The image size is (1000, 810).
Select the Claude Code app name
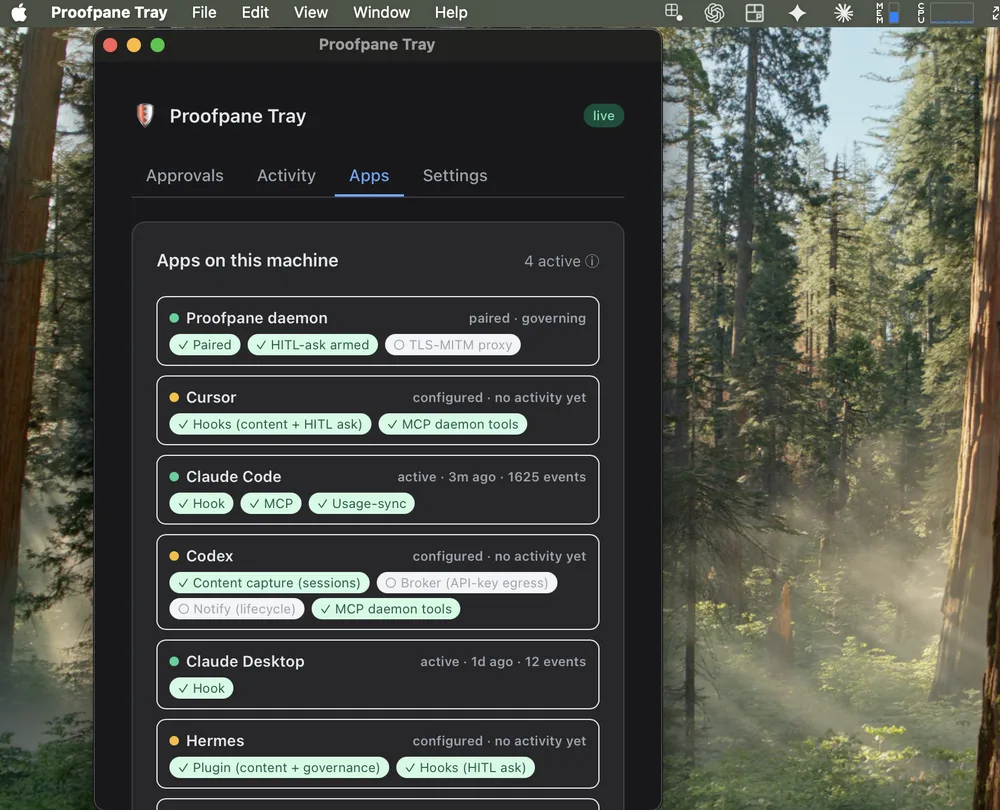click(x=233, y=476)
